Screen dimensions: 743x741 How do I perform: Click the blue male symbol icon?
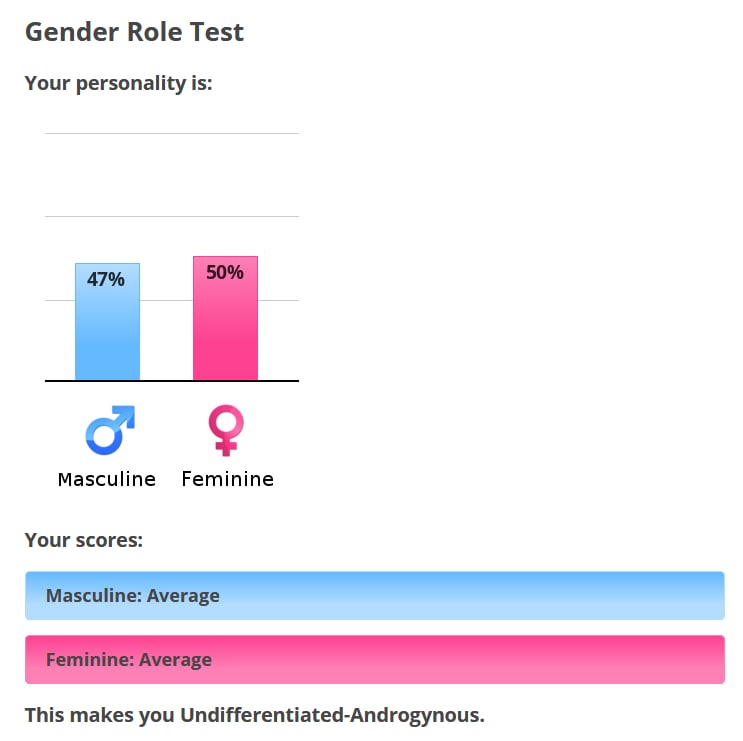(109, 430)
